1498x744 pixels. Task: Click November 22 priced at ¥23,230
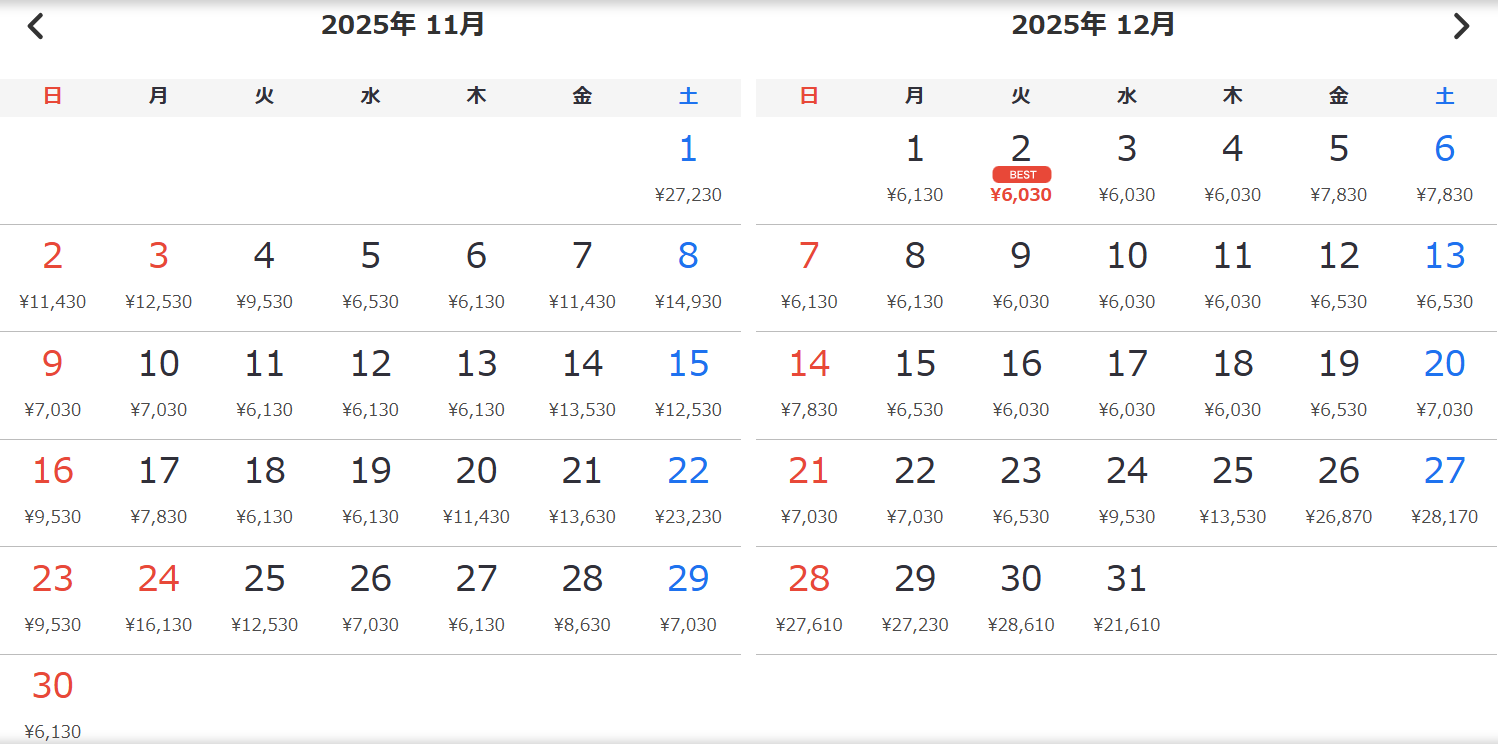point(688,491)
